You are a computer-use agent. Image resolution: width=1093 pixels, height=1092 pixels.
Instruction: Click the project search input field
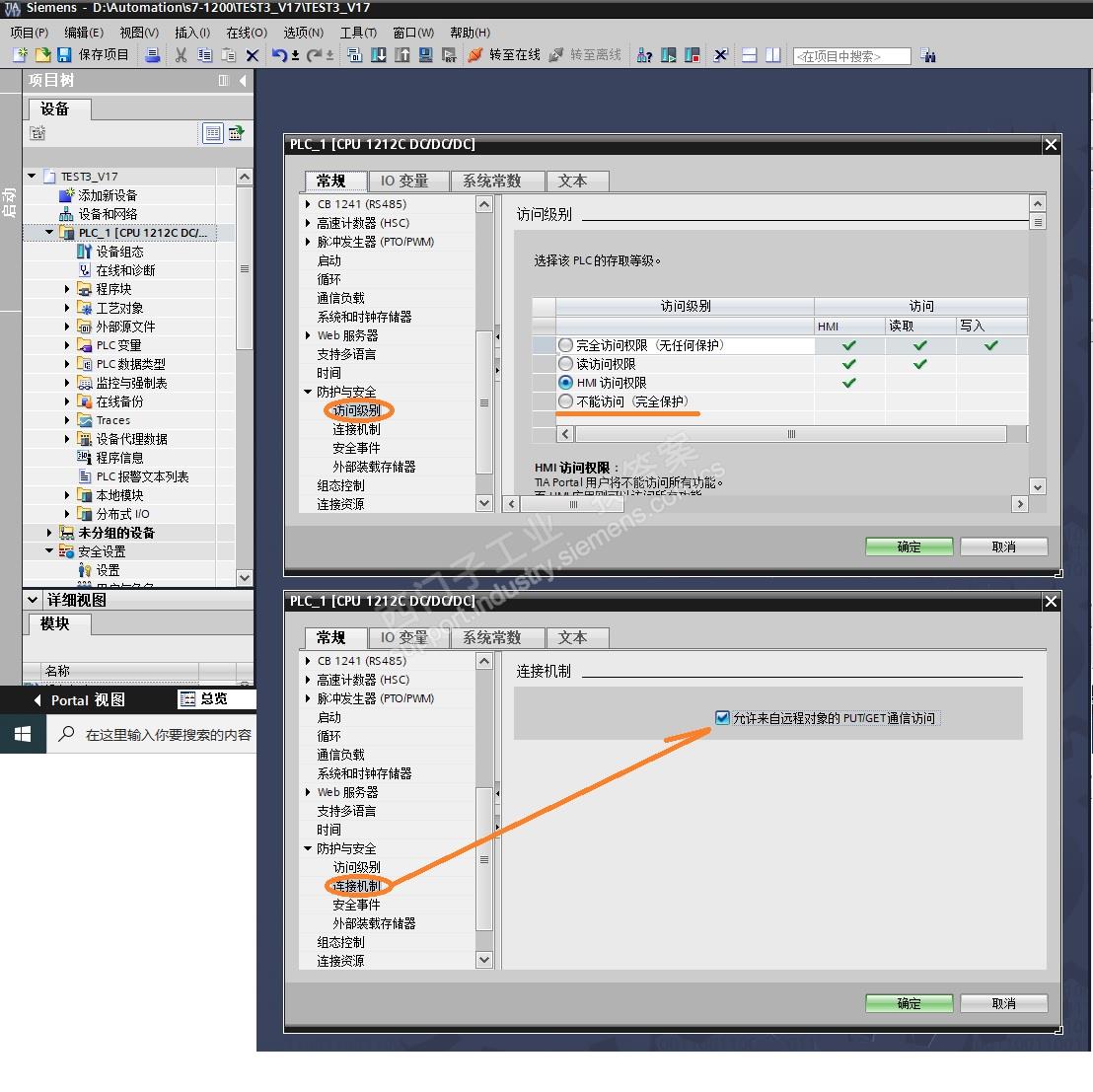click(851, 56)
